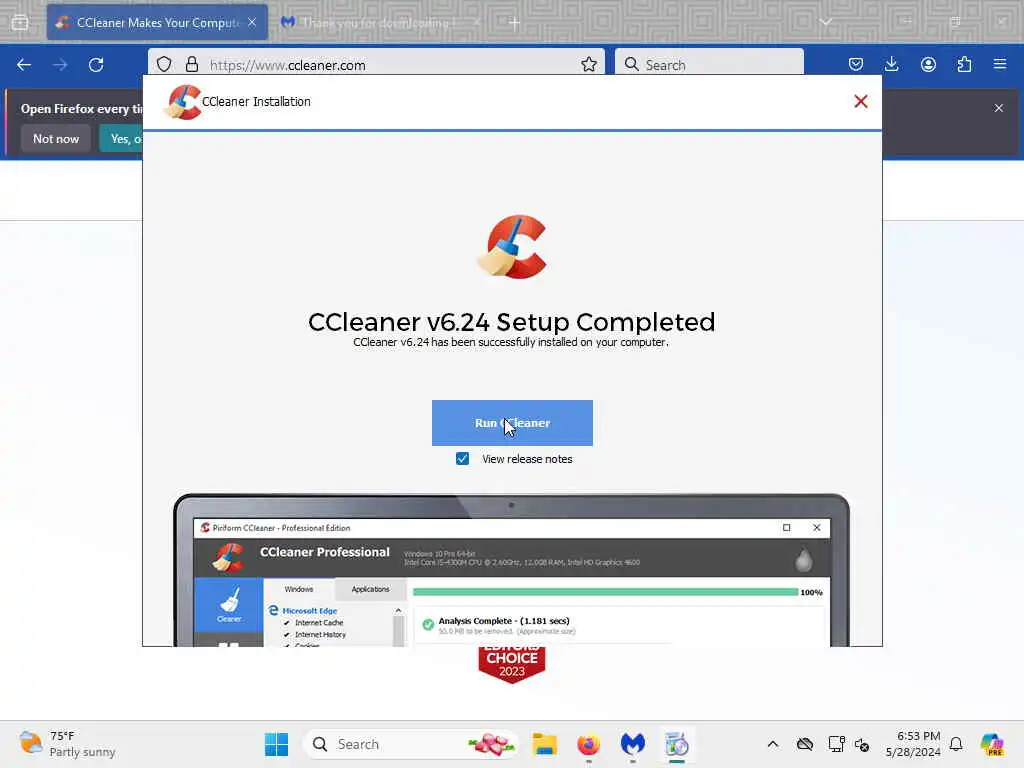Open the OneDrive tray icon
The image size is (1024, 768).
805,744
